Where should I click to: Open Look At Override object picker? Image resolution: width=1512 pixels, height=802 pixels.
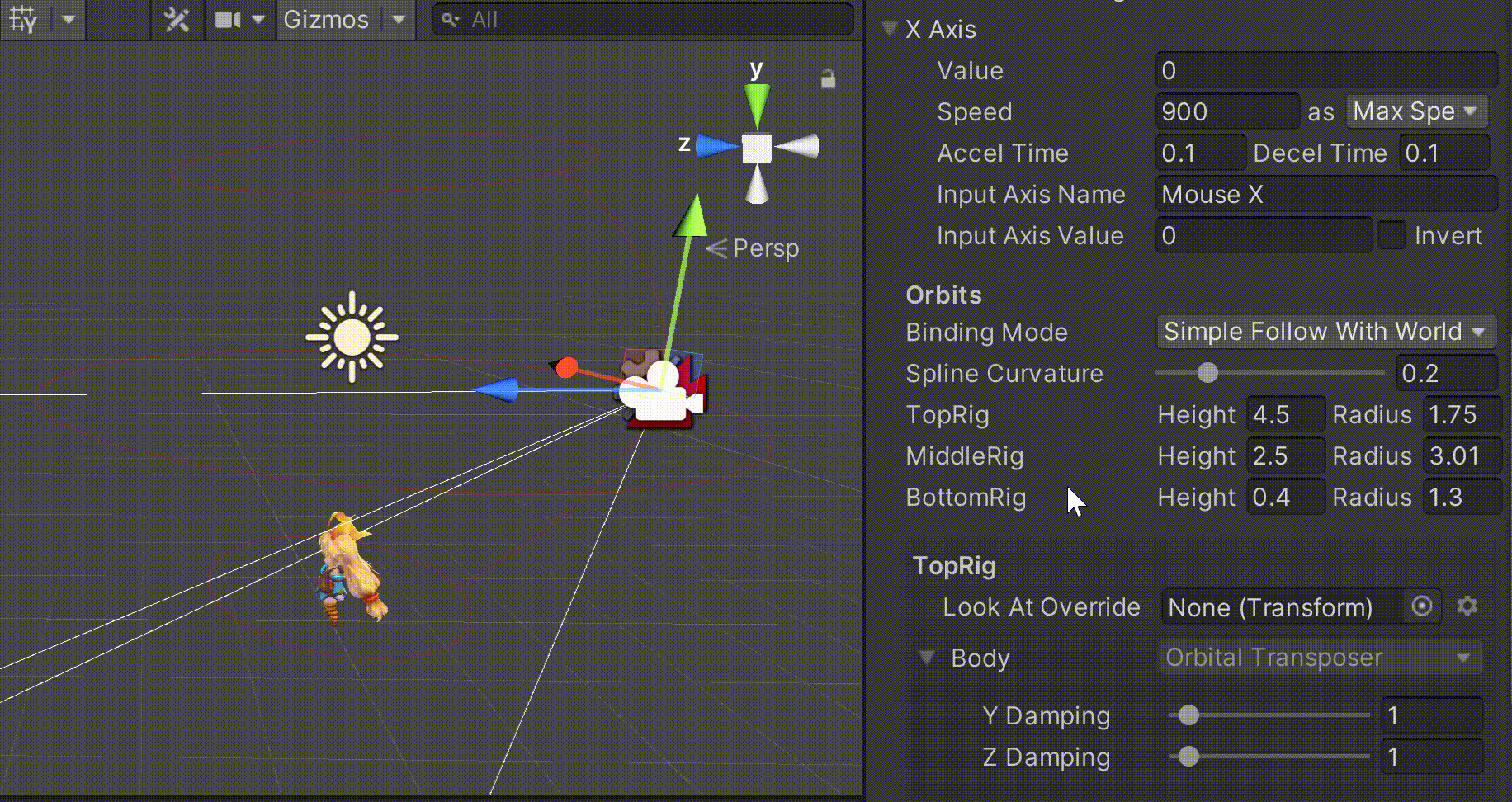(1421, 606)
